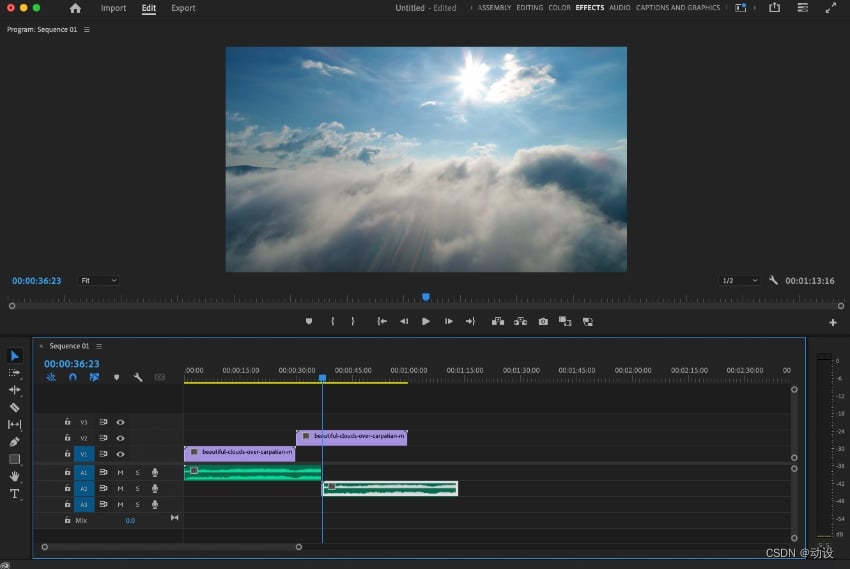Open program monitor wrench settings
Image resolution: width=850 pixels, height=569 pixels.
pyautogui.click(x=774, y=280)
